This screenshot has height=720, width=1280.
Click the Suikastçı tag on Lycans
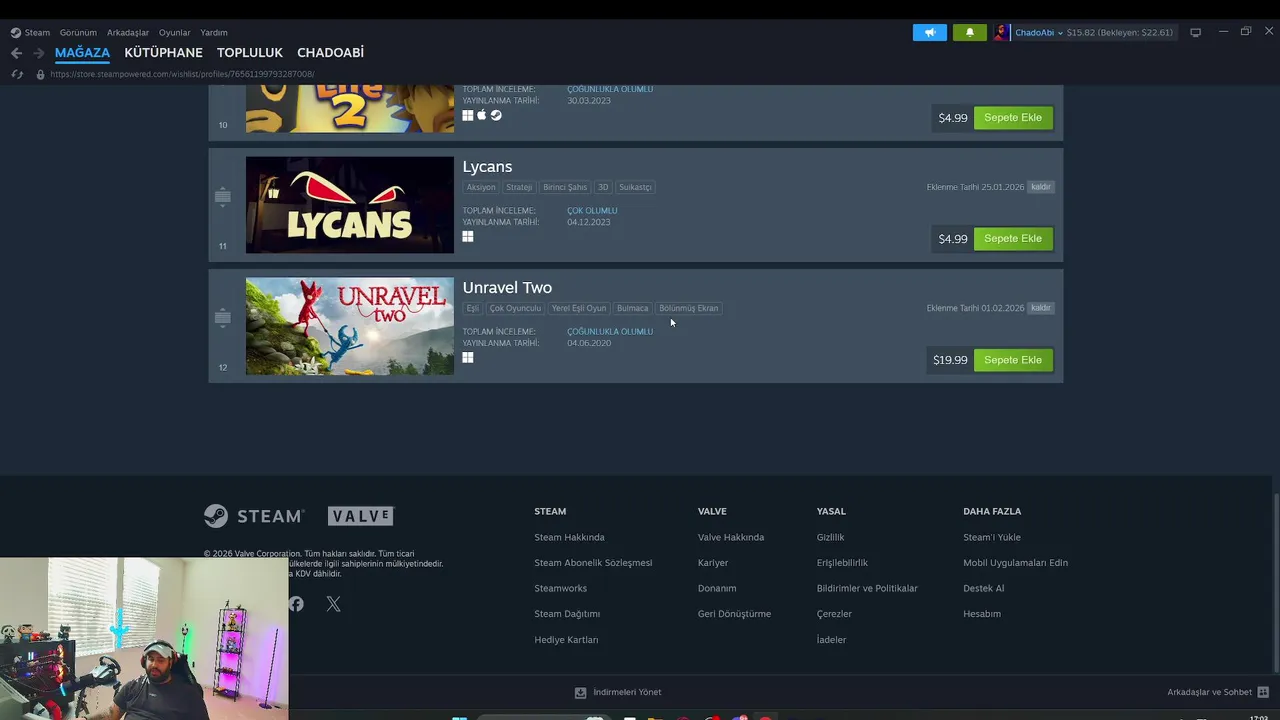point(635,187)
